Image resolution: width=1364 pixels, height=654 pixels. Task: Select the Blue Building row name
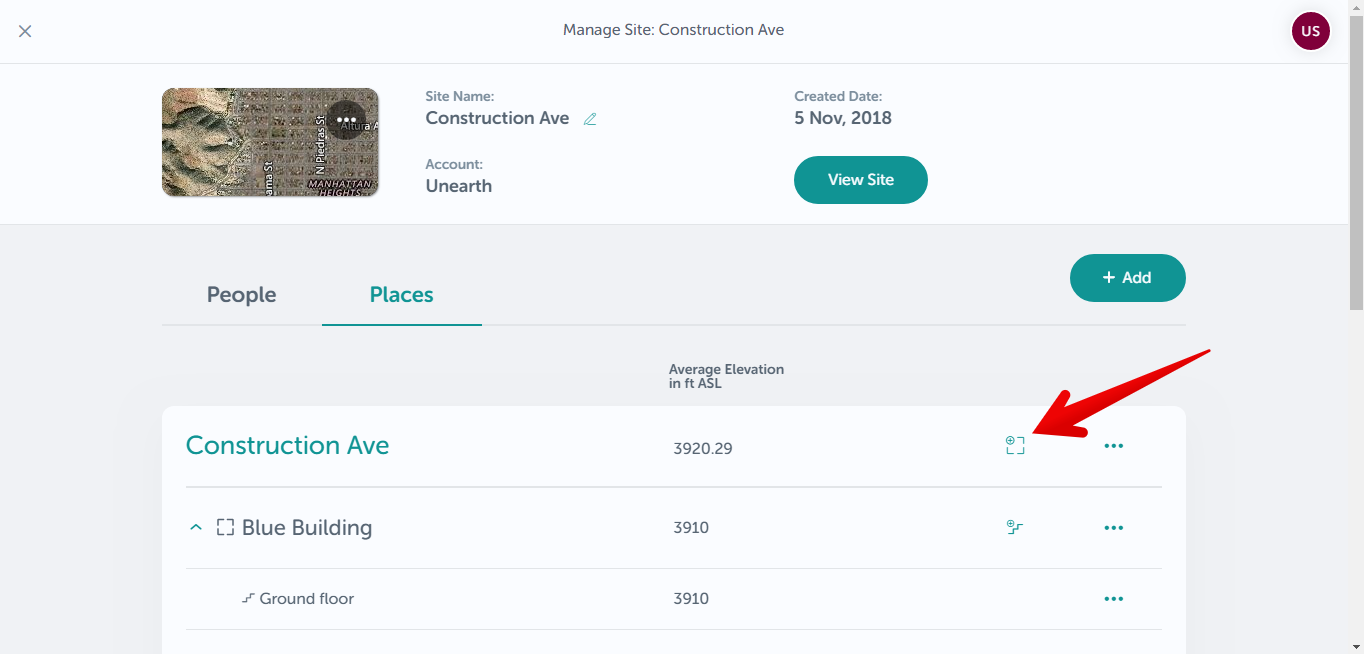click(307, 528)
